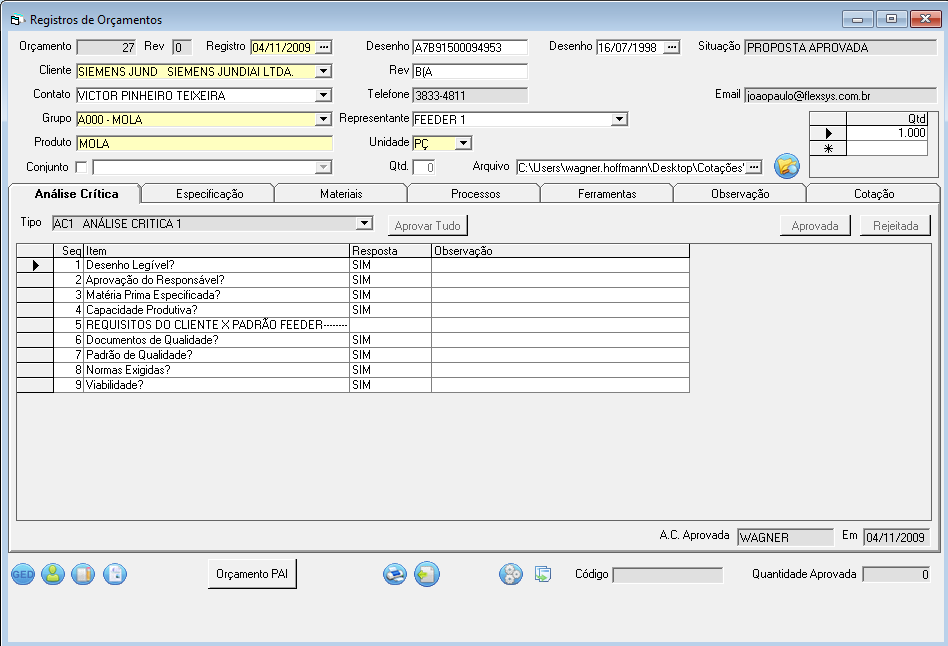The width and height of the screenshot is (948, 646).
Task: Select current row arrow in Qtd grid
Action: coord(828,133)
